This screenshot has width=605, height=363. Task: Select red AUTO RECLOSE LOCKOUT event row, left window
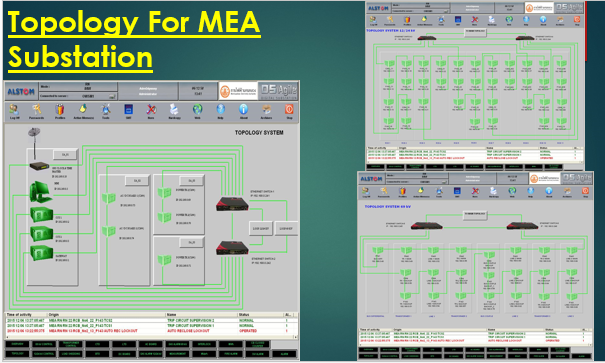(150, 331)
